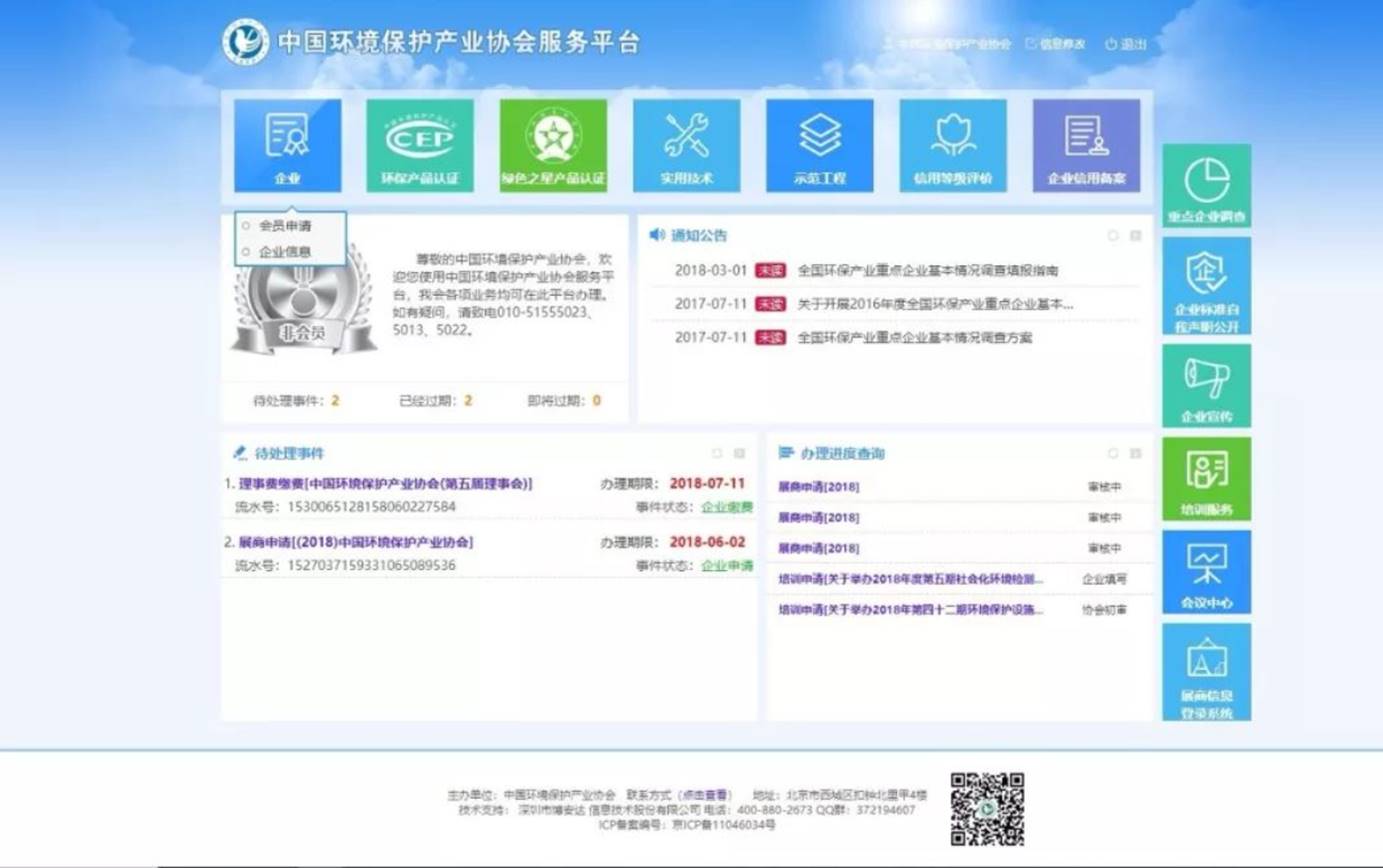Click the 已经过期 count value
The width and height of the screenshot is (1383, 868).
(467, 401)
